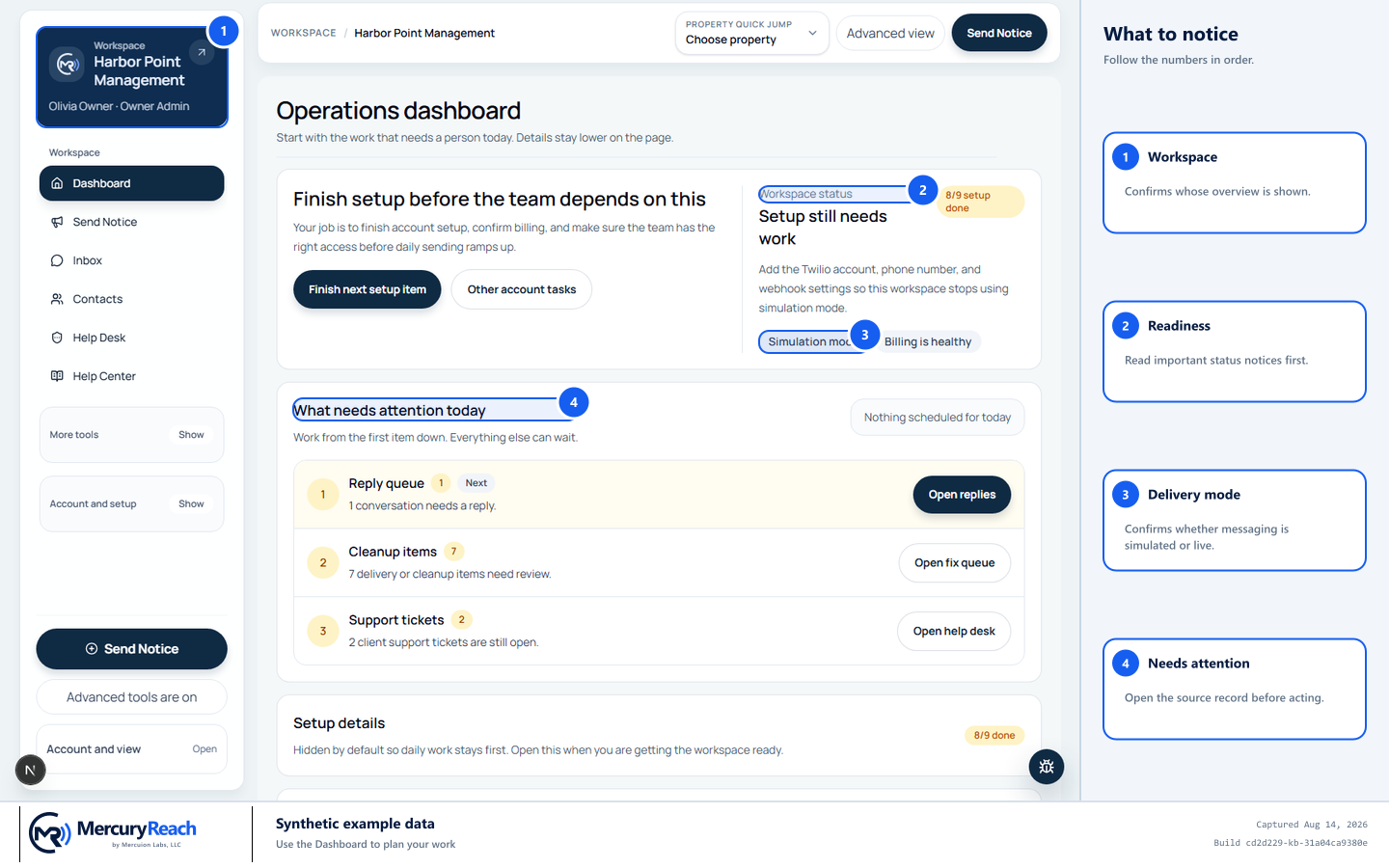The width and height of the screenshot is (1389, 868).
Task: Toggle the 'Advanced tools are on' switch
Action: pyautogui.click(x=131, y=697)
